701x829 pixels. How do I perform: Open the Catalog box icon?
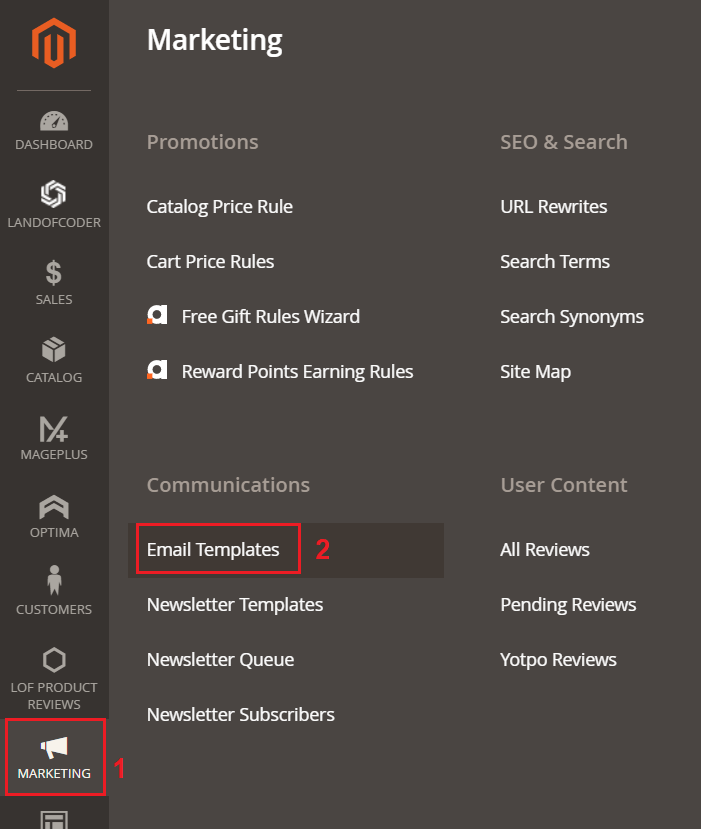(54, 350)
